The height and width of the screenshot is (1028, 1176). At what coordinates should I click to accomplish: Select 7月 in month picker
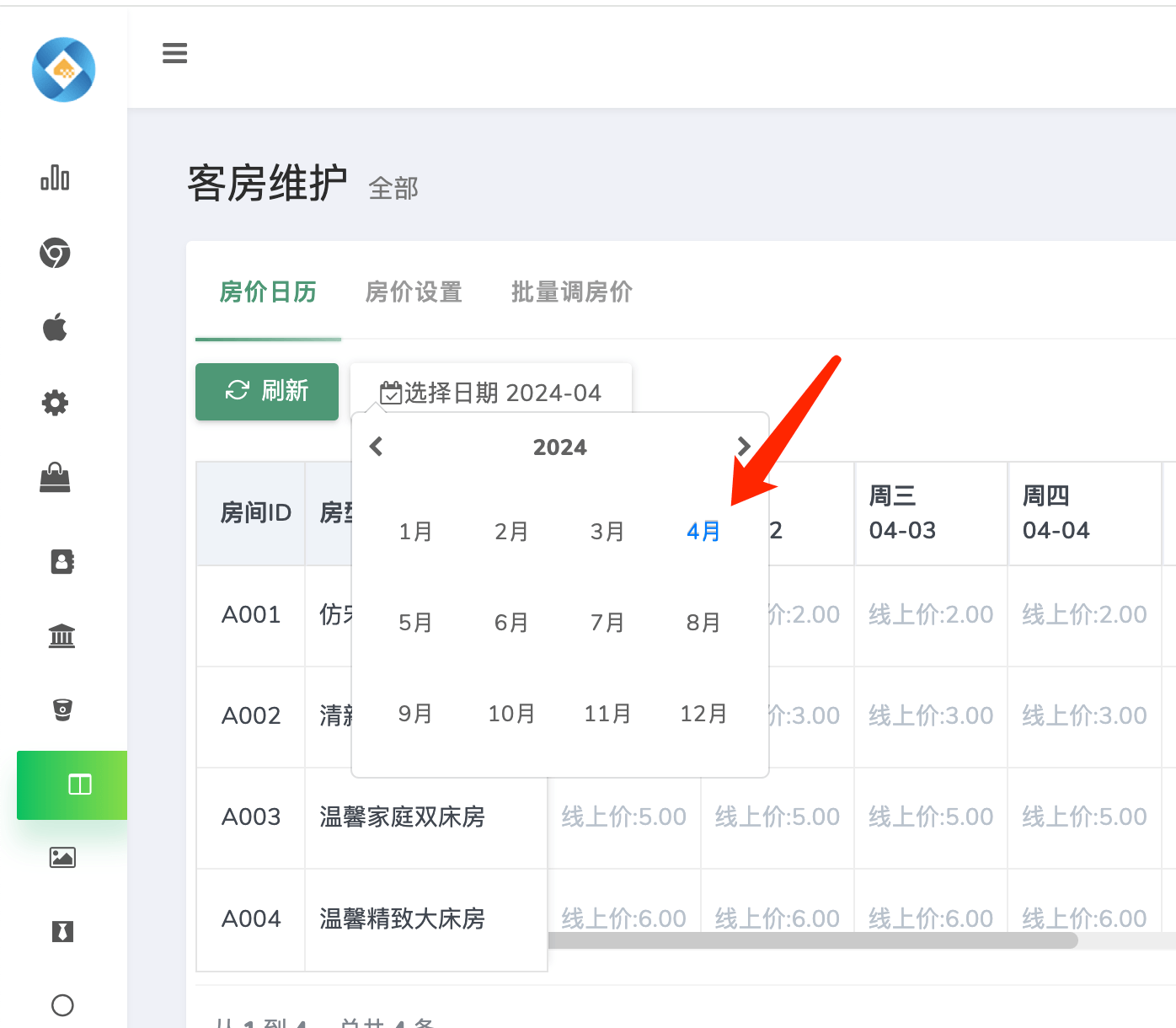click(607, 623)
